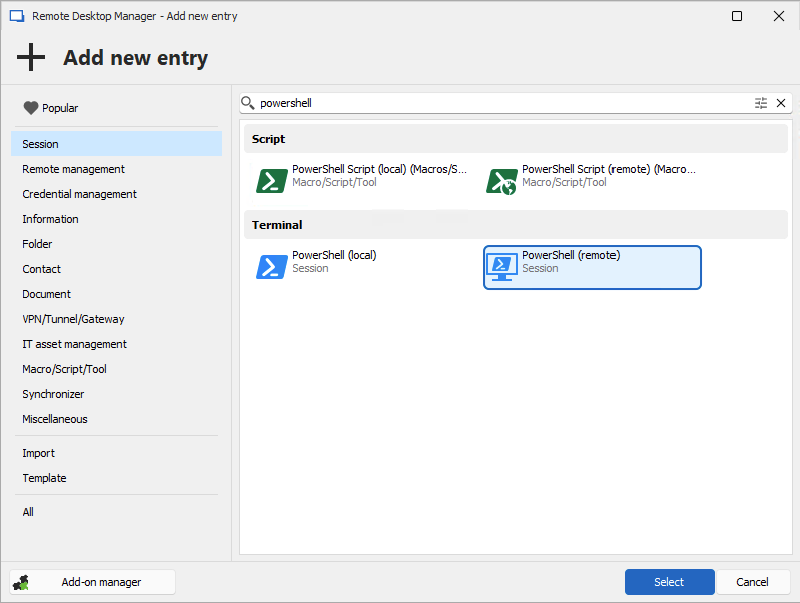Screen dimensions: 800x603
Task: Choose the PowerShell (local) session label
Action: pyautogui.click(x=334, y=255)
